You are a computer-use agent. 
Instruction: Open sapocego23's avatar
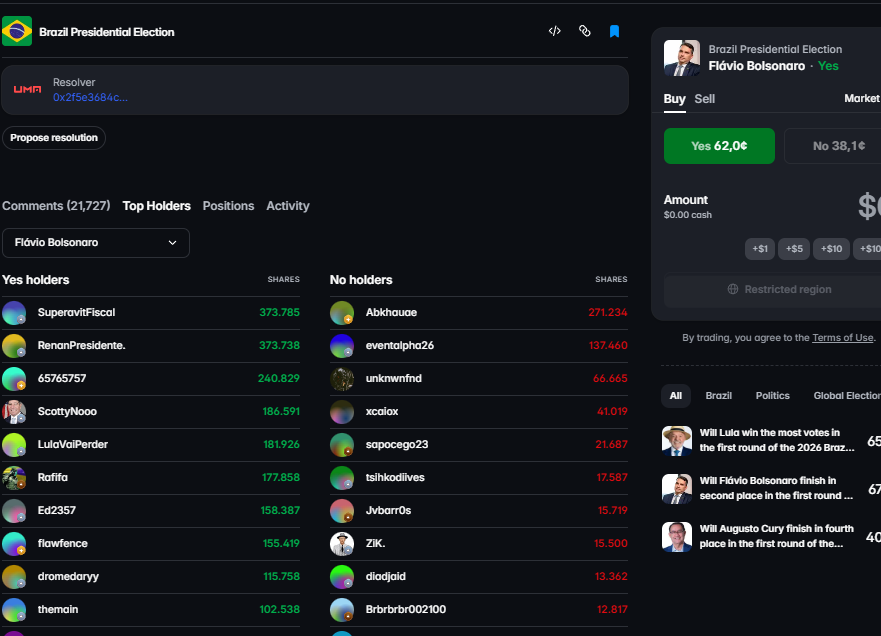[342, 445]
